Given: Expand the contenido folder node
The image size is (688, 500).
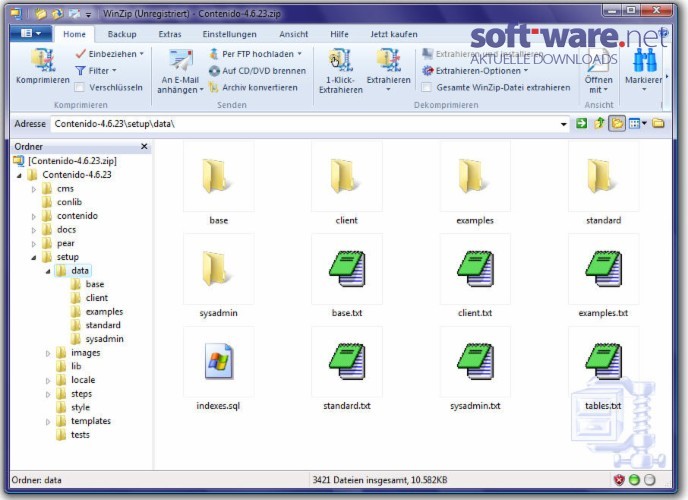Looking at the screenshot, I should 34,216.
